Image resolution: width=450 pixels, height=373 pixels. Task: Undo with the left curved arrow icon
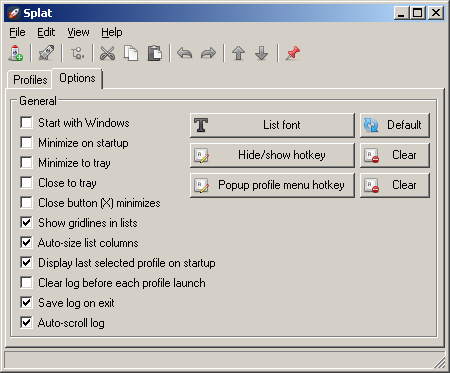click(185, 53)
